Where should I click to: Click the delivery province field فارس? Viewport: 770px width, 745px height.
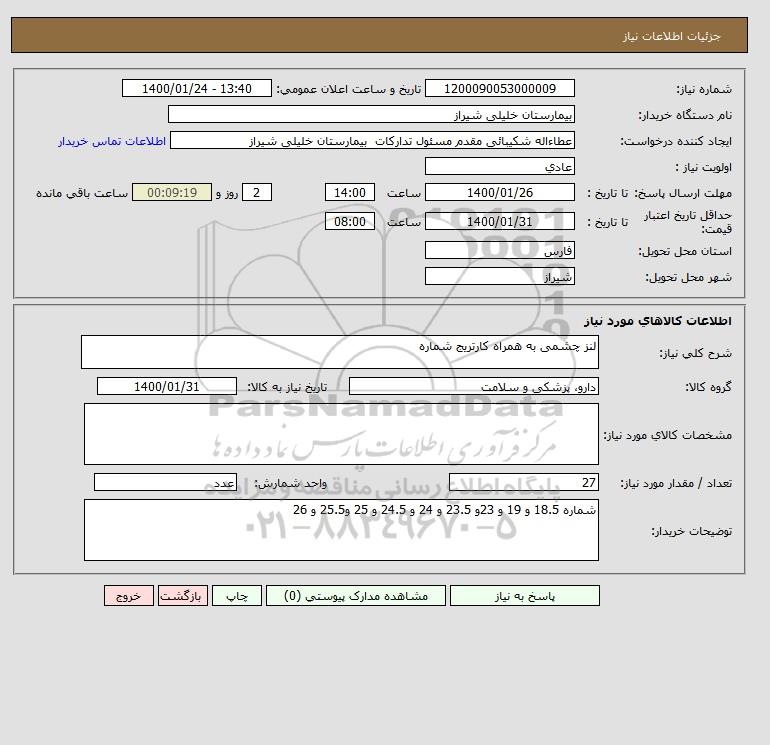(x=499, y=250)
